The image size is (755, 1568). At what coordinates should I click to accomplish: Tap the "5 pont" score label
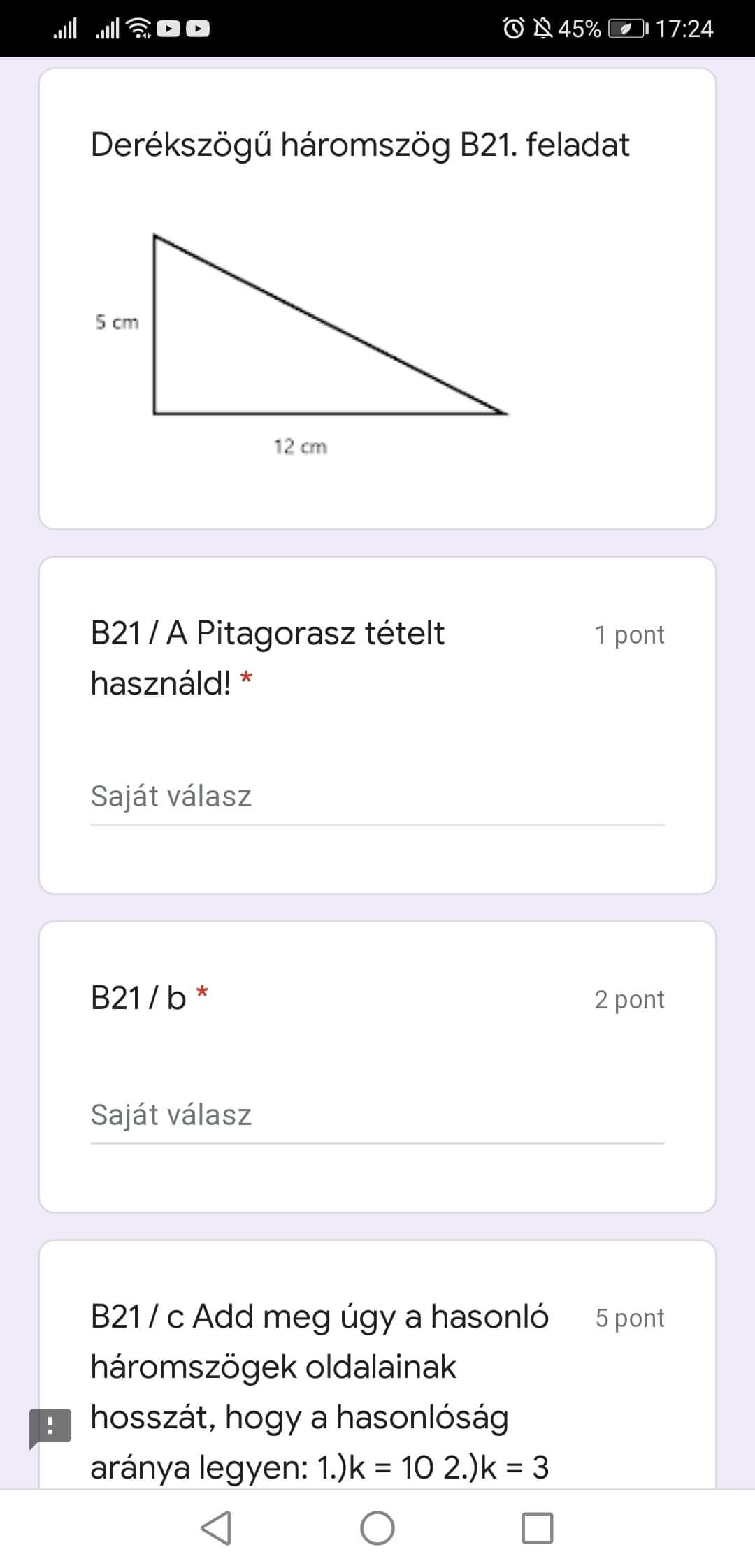[629, 1318]
